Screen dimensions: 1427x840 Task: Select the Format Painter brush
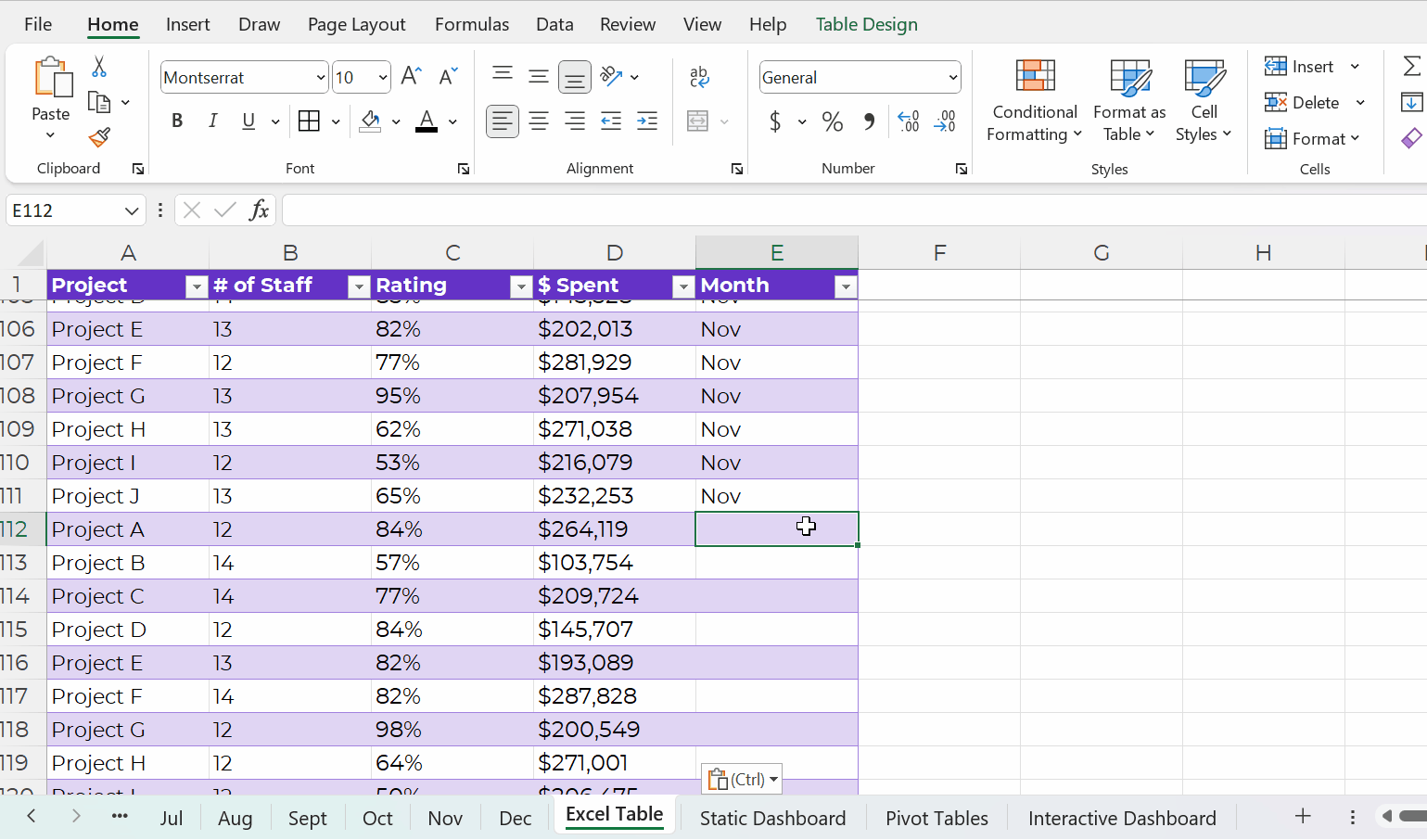pos(99,137)
